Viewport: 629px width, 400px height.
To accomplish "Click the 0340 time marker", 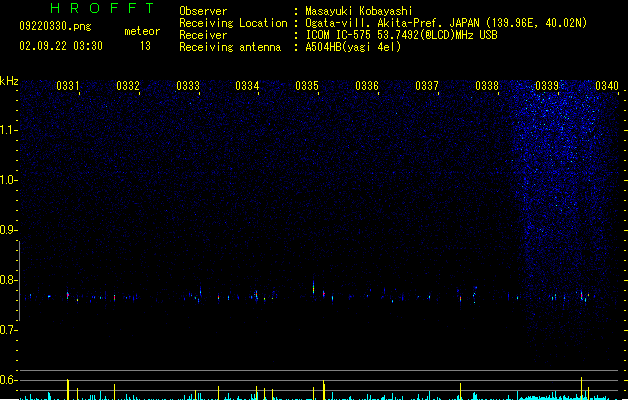I will 607,86.
